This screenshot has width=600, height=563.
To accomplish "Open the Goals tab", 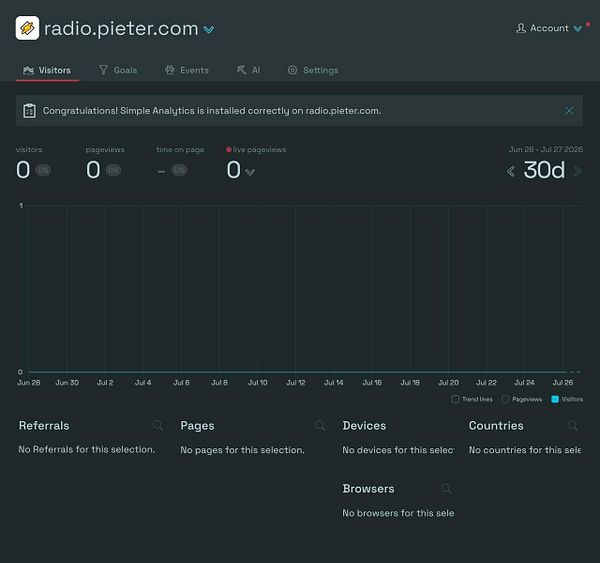I will [118, 70].
